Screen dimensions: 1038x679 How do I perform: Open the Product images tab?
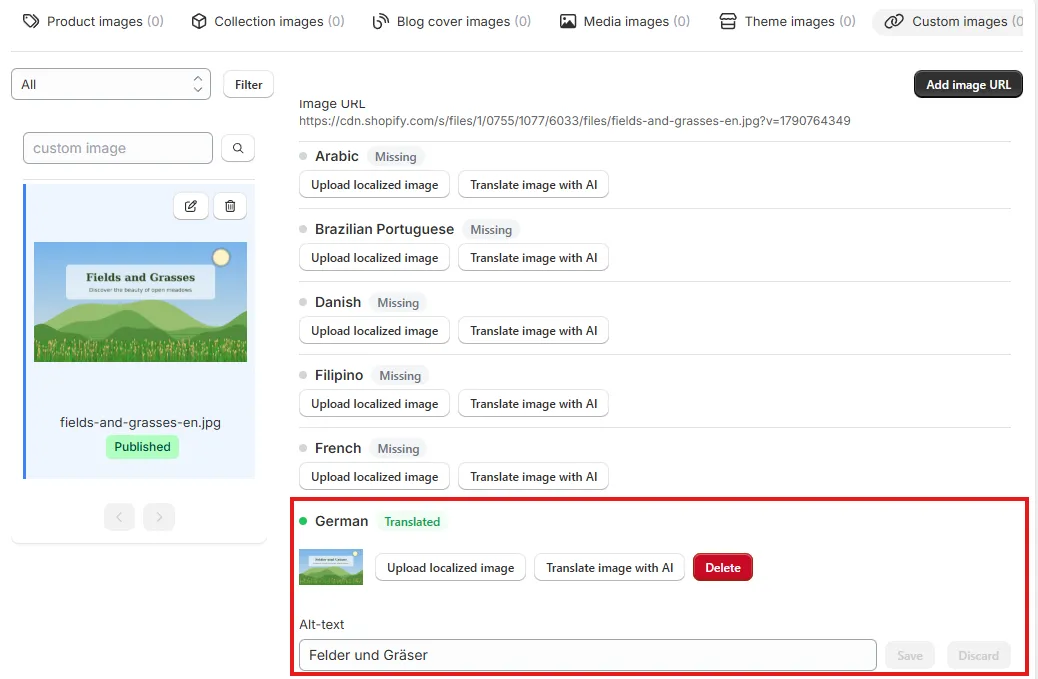coord(93,21)
